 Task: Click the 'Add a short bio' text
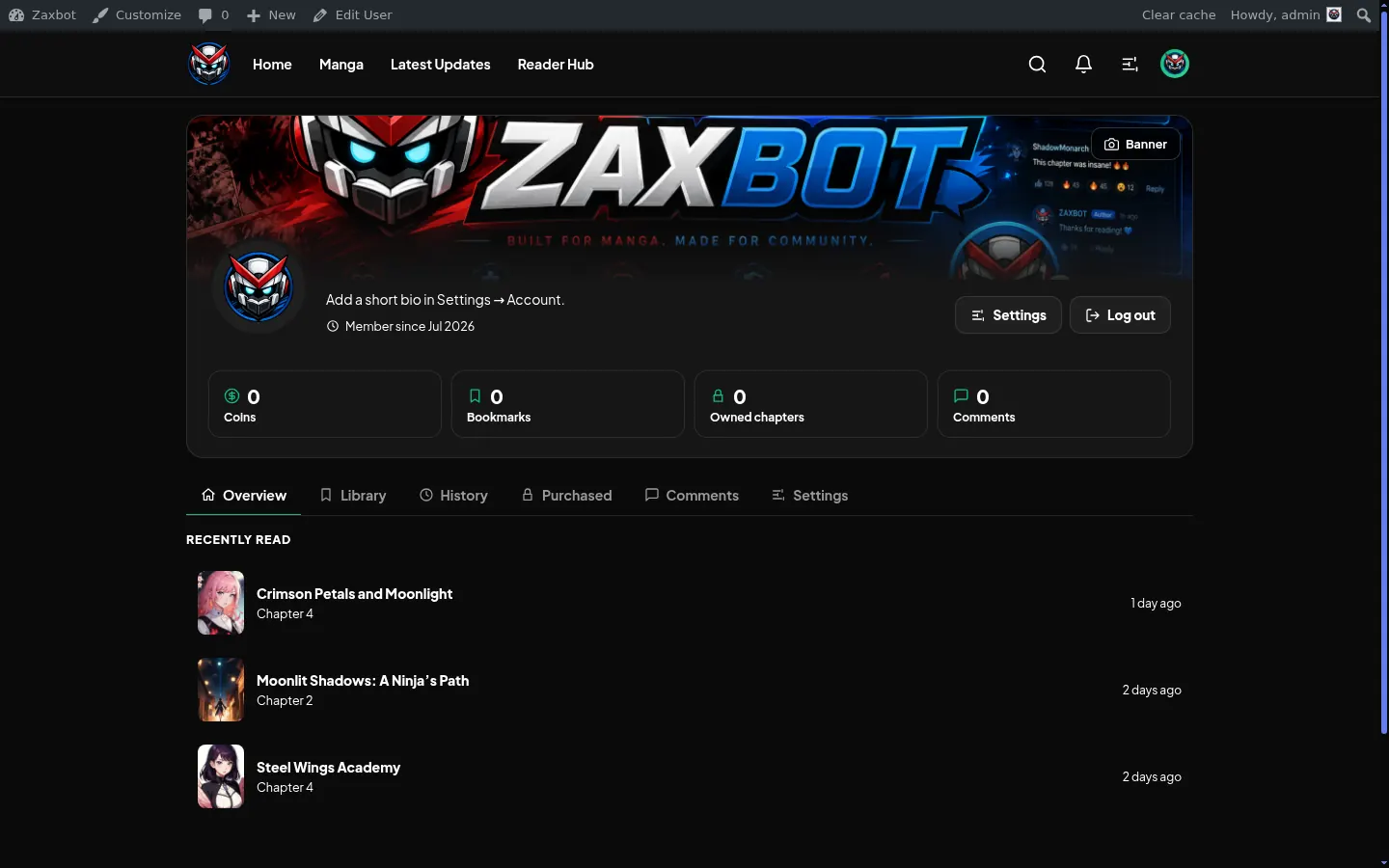point(445,300)
